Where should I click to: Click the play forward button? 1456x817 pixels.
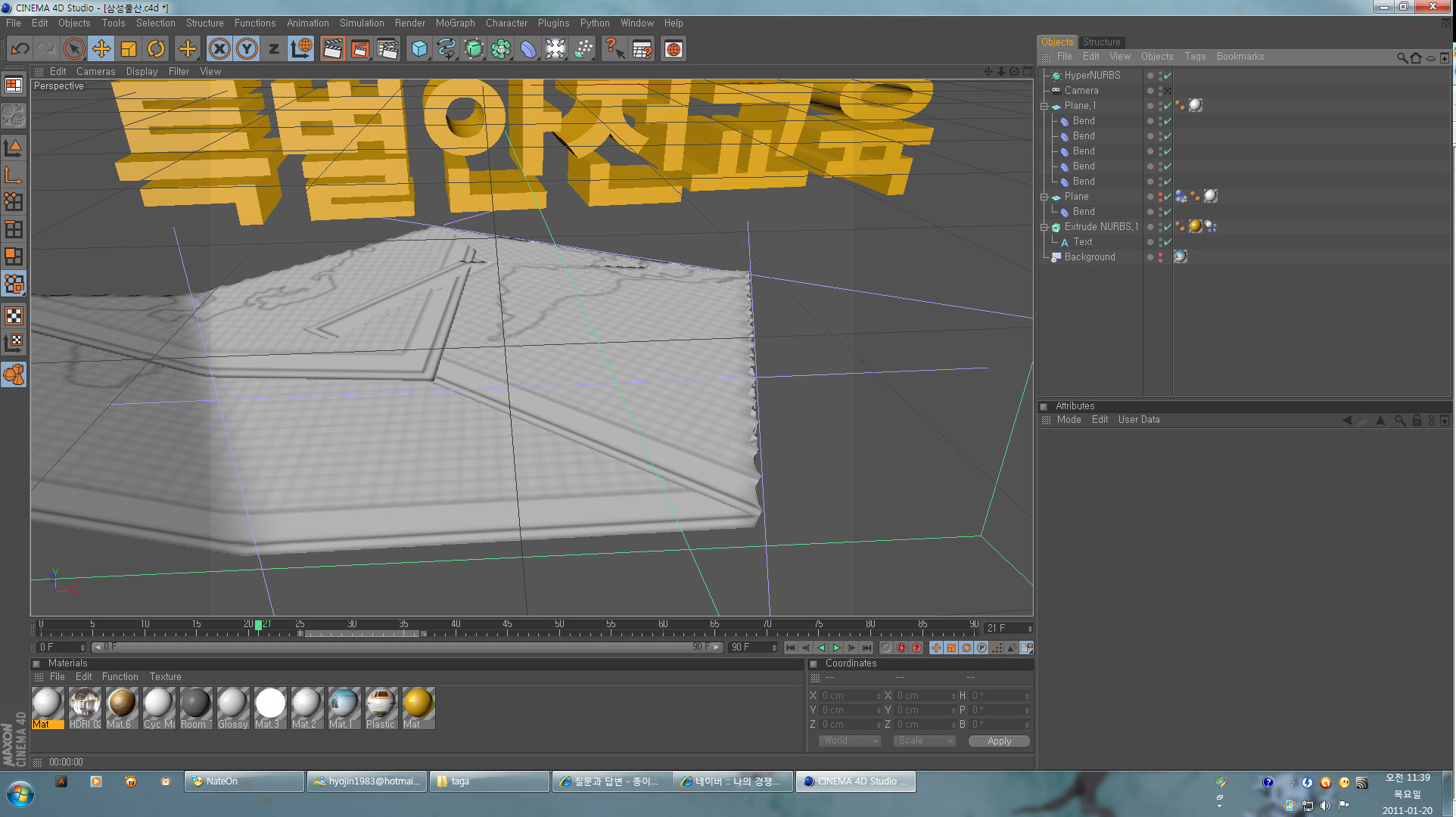[x=836, y=648]
